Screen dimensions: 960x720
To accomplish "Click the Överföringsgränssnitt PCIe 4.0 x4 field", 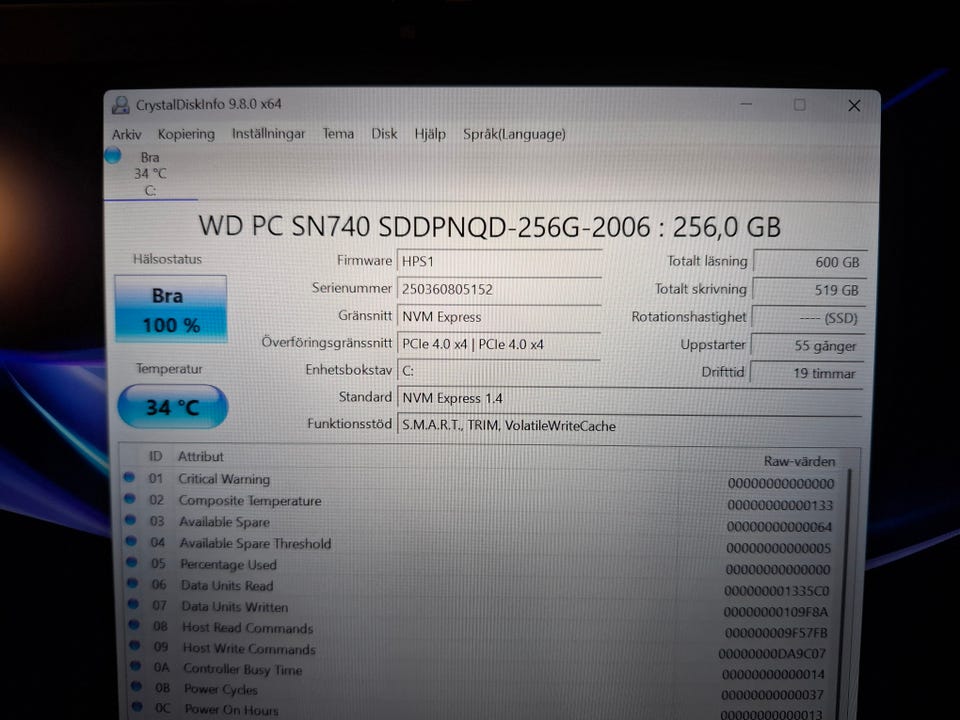I will pos(499,344).
